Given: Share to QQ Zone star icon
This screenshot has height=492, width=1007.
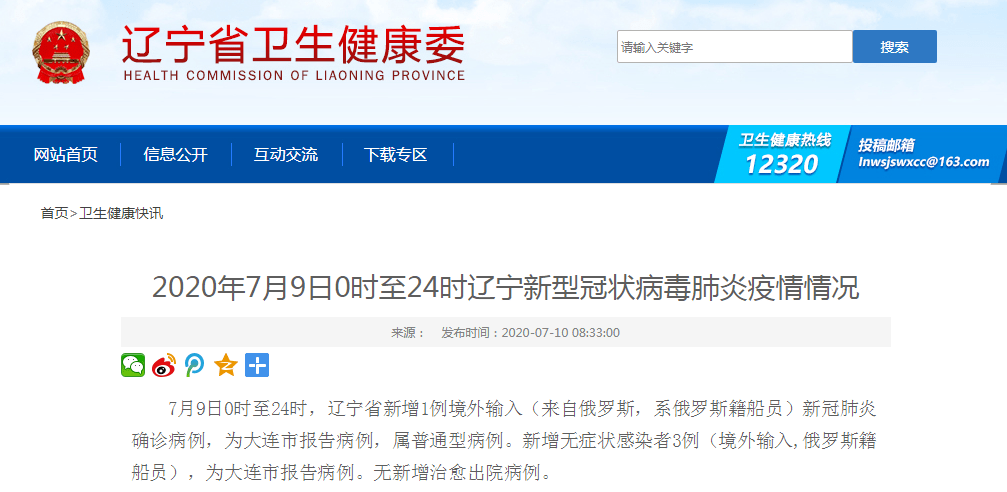Looking at the screenshot, I should (x=225, y=365).
